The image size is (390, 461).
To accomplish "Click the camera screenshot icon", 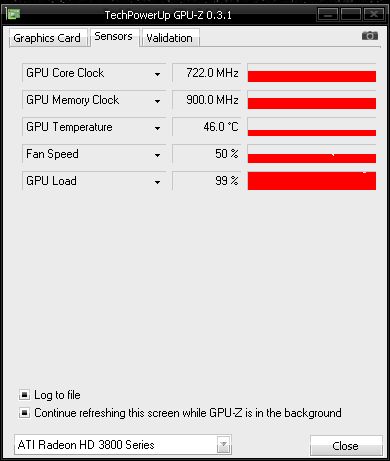I will pyautogui.click(x=370, y=35).
